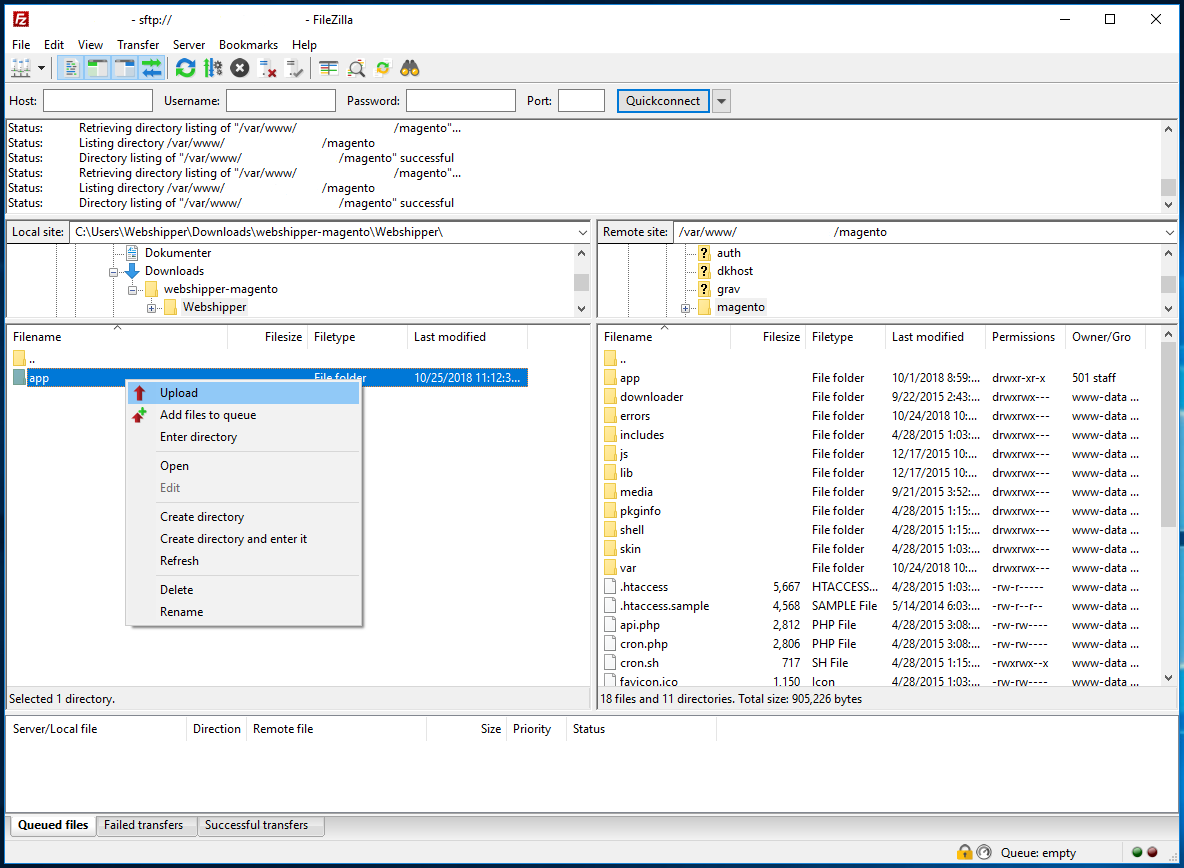Open the directory listing filters dialog
The height and width of the screenshot is (868, 1184).
[x=328, y=67]
